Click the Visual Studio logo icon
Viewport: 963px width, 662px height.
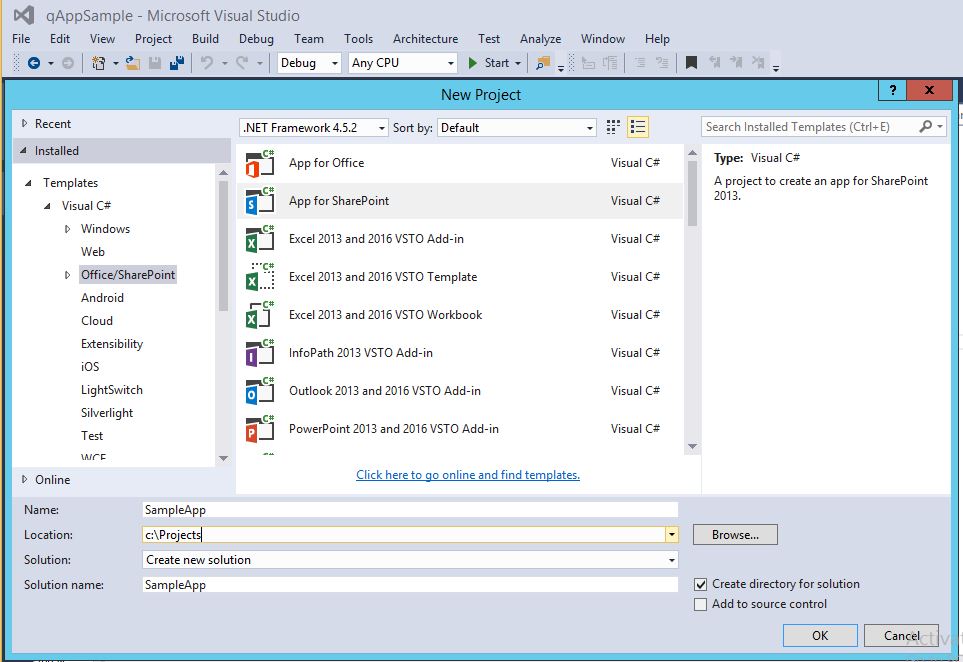[x=23, y=15]
